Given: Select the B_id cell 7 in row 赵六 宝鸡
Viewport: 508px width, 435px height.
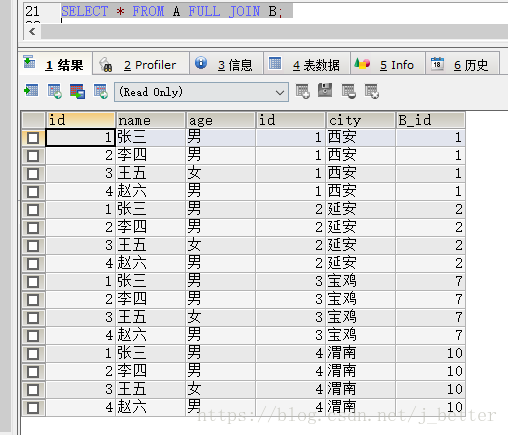Looking at the screenshot, I should click(x=430, y=335).
